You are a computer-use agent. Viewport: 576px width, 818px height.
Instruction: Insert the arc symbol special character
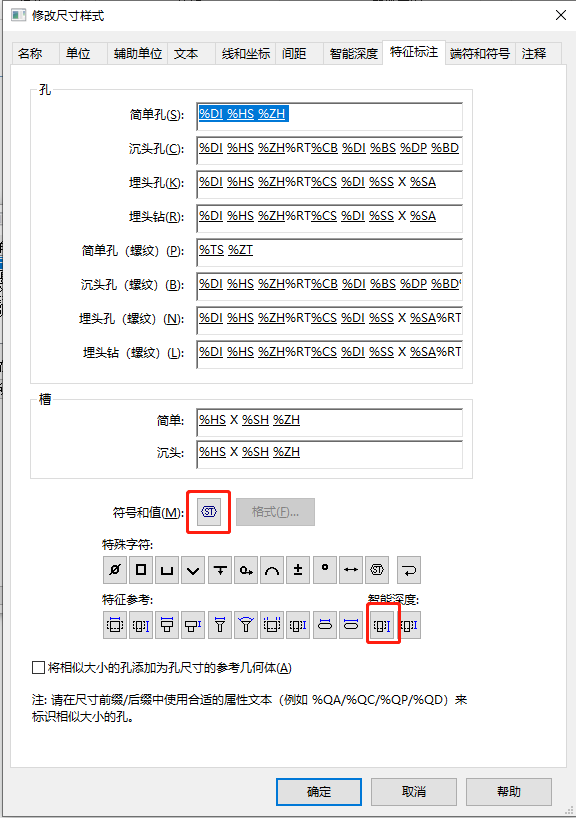(x=272, y=570)
